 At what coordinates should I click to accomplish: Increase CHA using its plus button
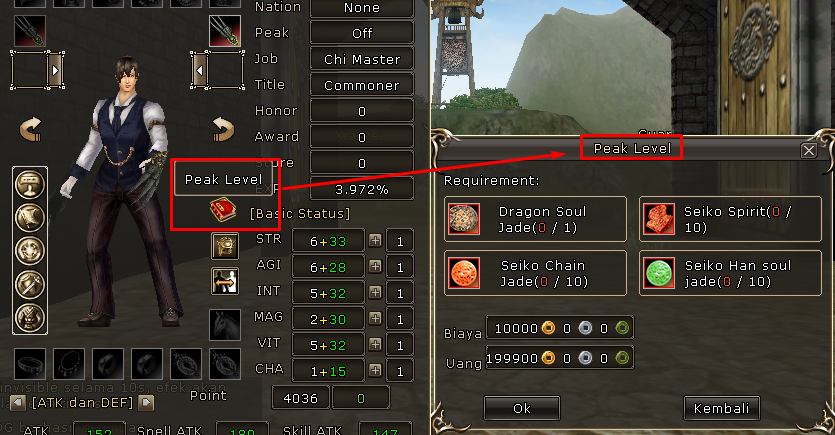click(375, 371)
